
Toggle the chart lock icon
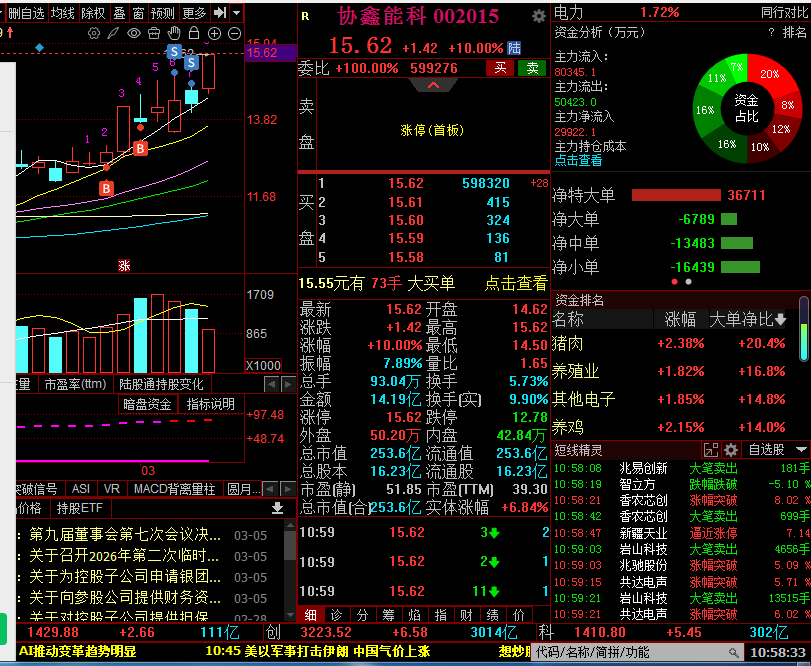pos(194,34)
